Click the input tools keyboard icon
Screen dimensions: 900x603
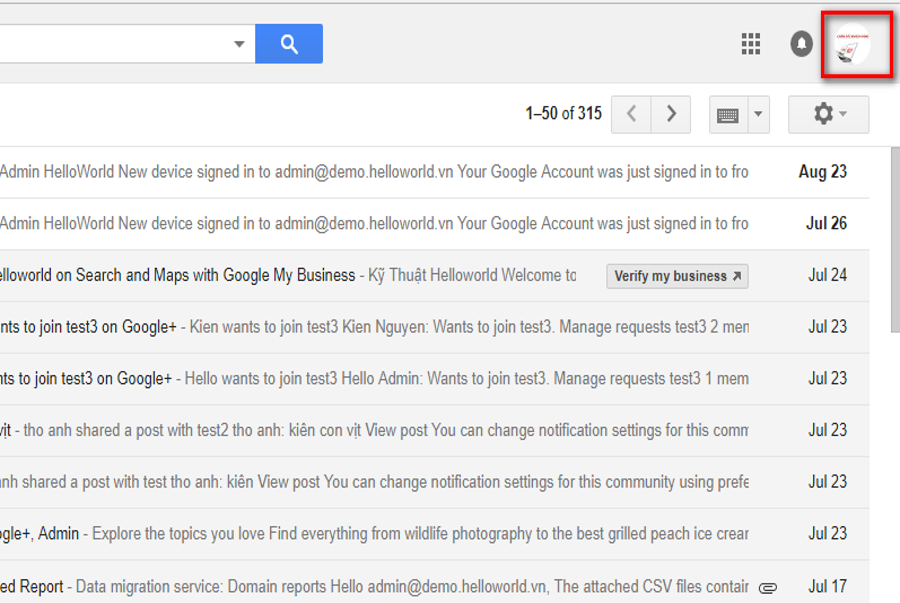(728, 115)
